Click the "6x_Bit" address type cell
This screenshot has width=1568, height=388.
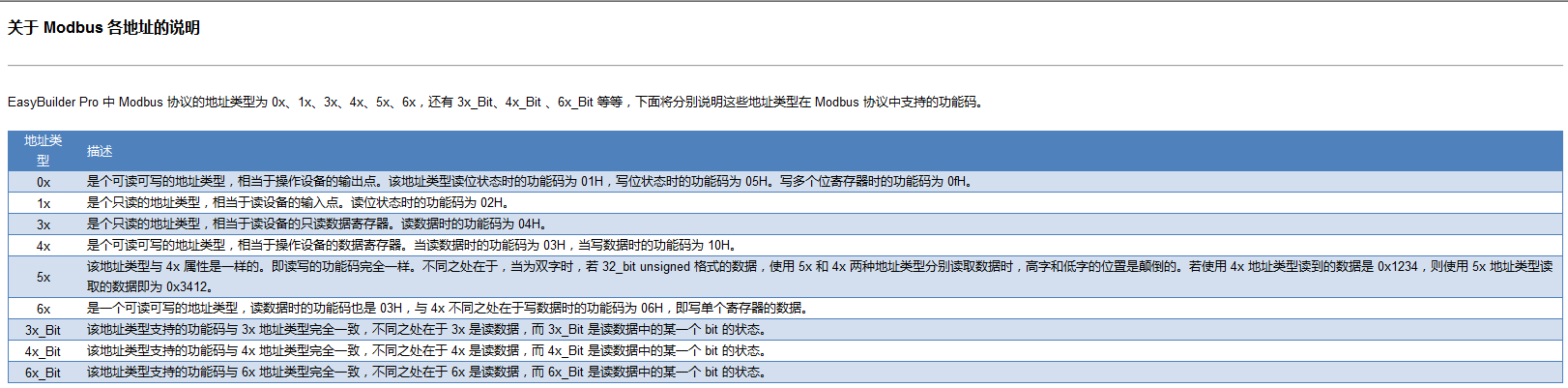pos(44,373)
